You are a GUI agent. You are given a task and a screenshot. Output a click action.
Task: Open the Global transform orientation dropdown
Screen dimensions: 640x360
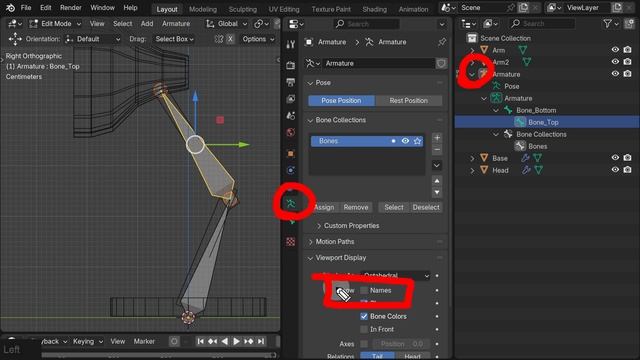pos(227,24)
